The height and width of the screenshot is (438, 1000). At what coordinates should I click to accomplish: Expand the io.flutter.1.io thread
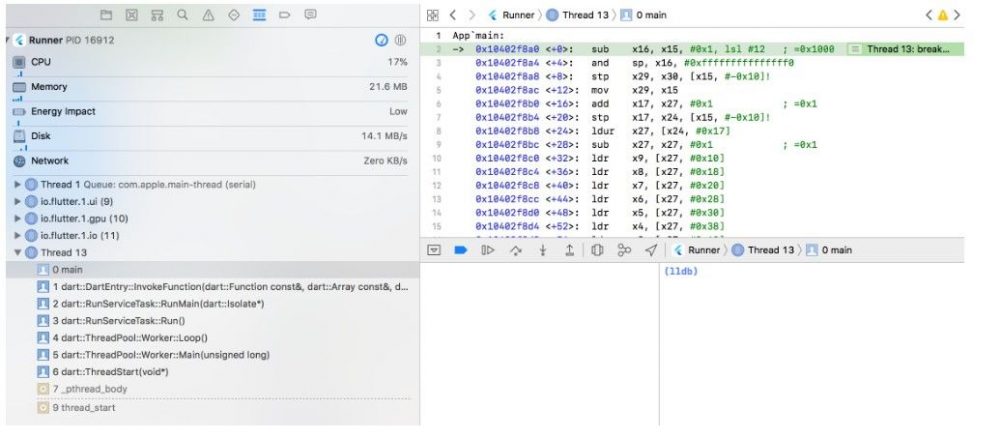(17, 236)
